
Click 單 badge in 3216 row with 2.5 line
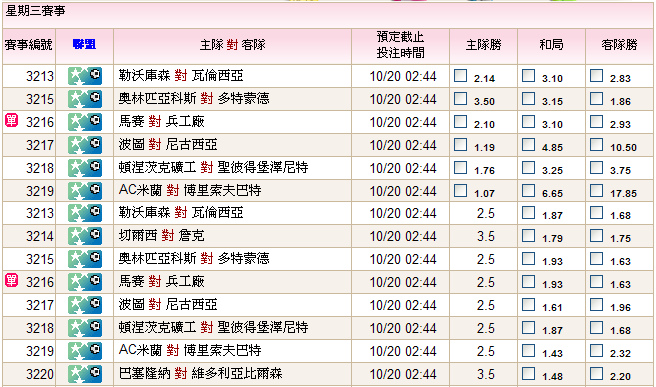coord(11,280)
